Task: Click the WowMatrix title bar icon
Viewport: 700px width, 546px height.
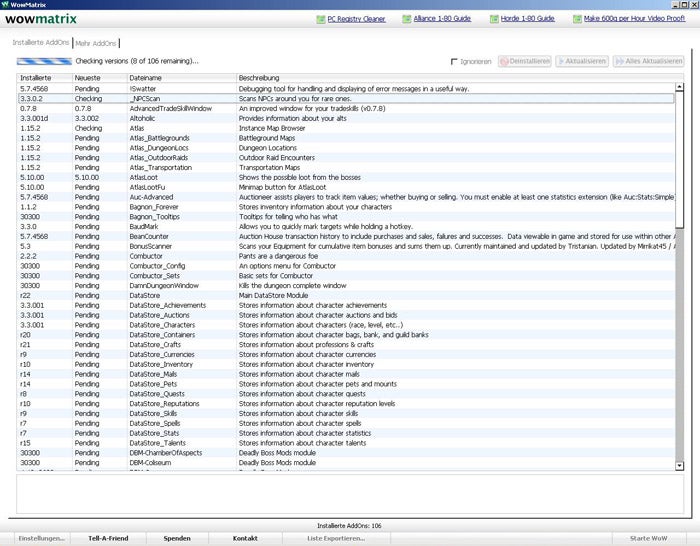Action: tap(5, 4)
